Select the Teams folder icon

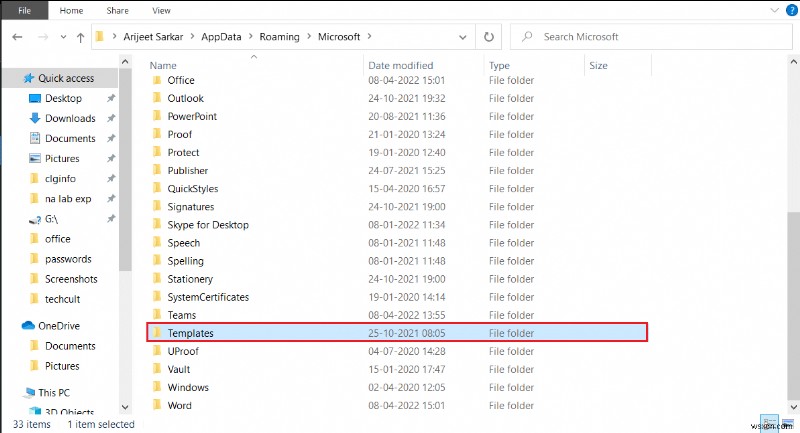coord(157,315)
